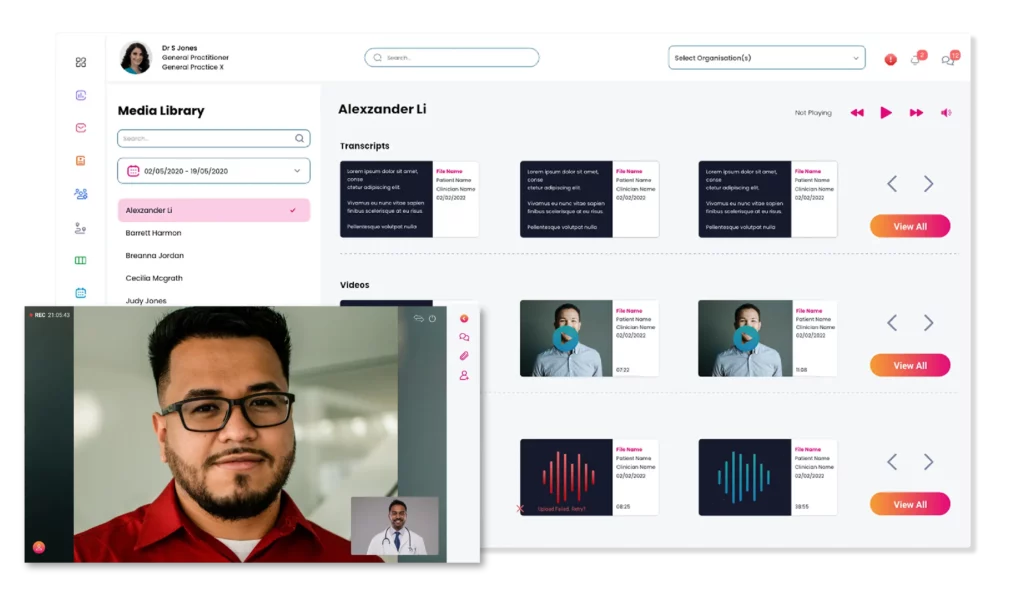The height and width of the screenshot is (598, 1024).
Task: Click View All for audio recordings
Action: click(910, 505)
